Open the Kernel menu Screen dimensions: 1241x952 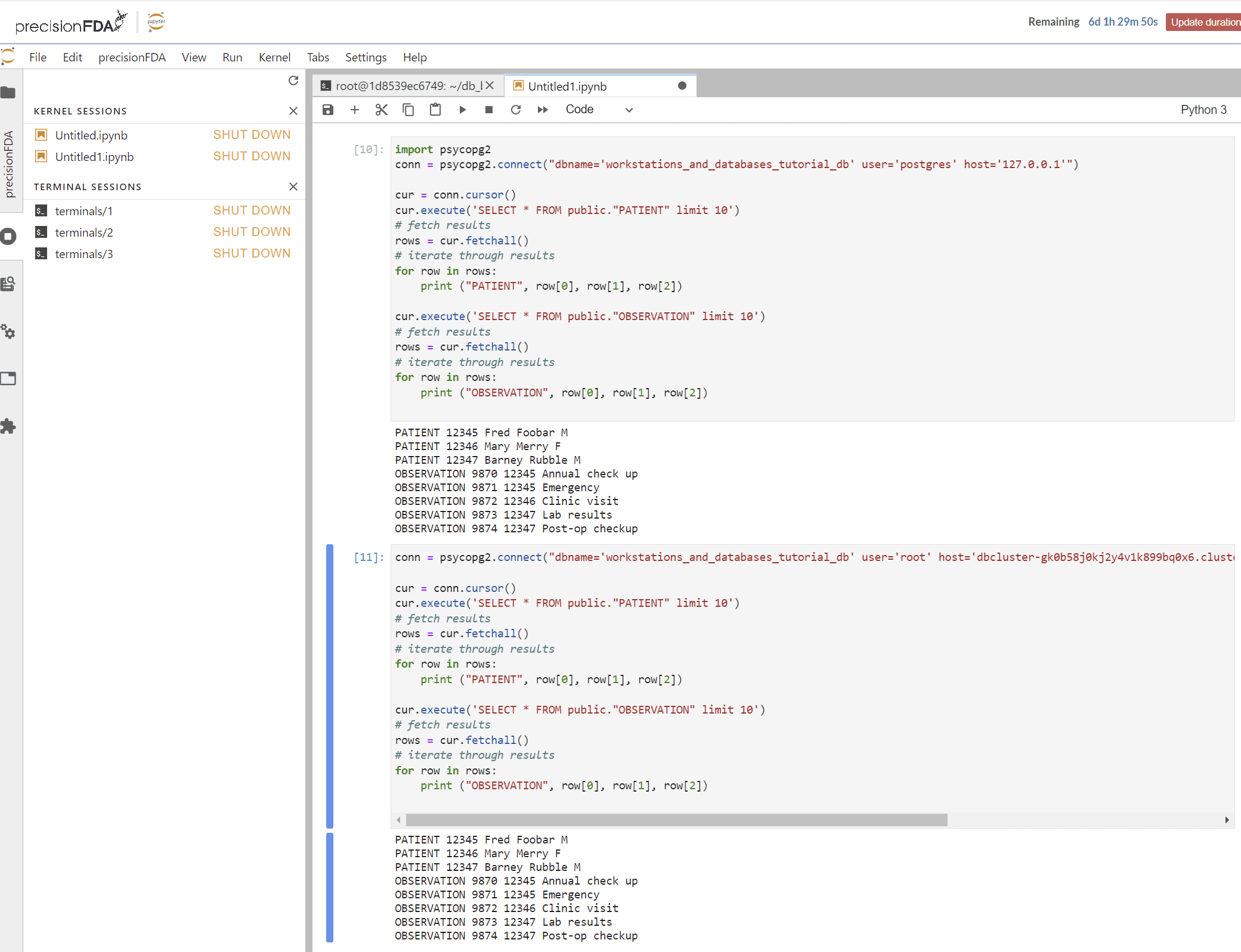pyautogui.click(x=274, y=57)
